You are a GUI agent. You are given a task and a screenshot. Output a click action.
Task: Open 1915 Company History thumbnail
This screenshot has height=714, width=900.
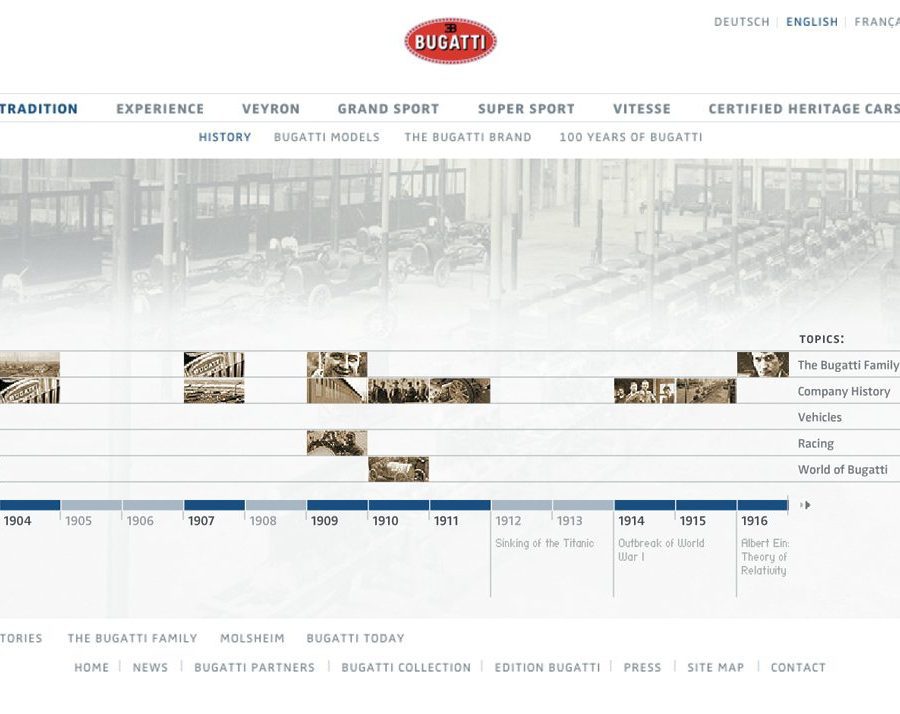coord(706,391)
